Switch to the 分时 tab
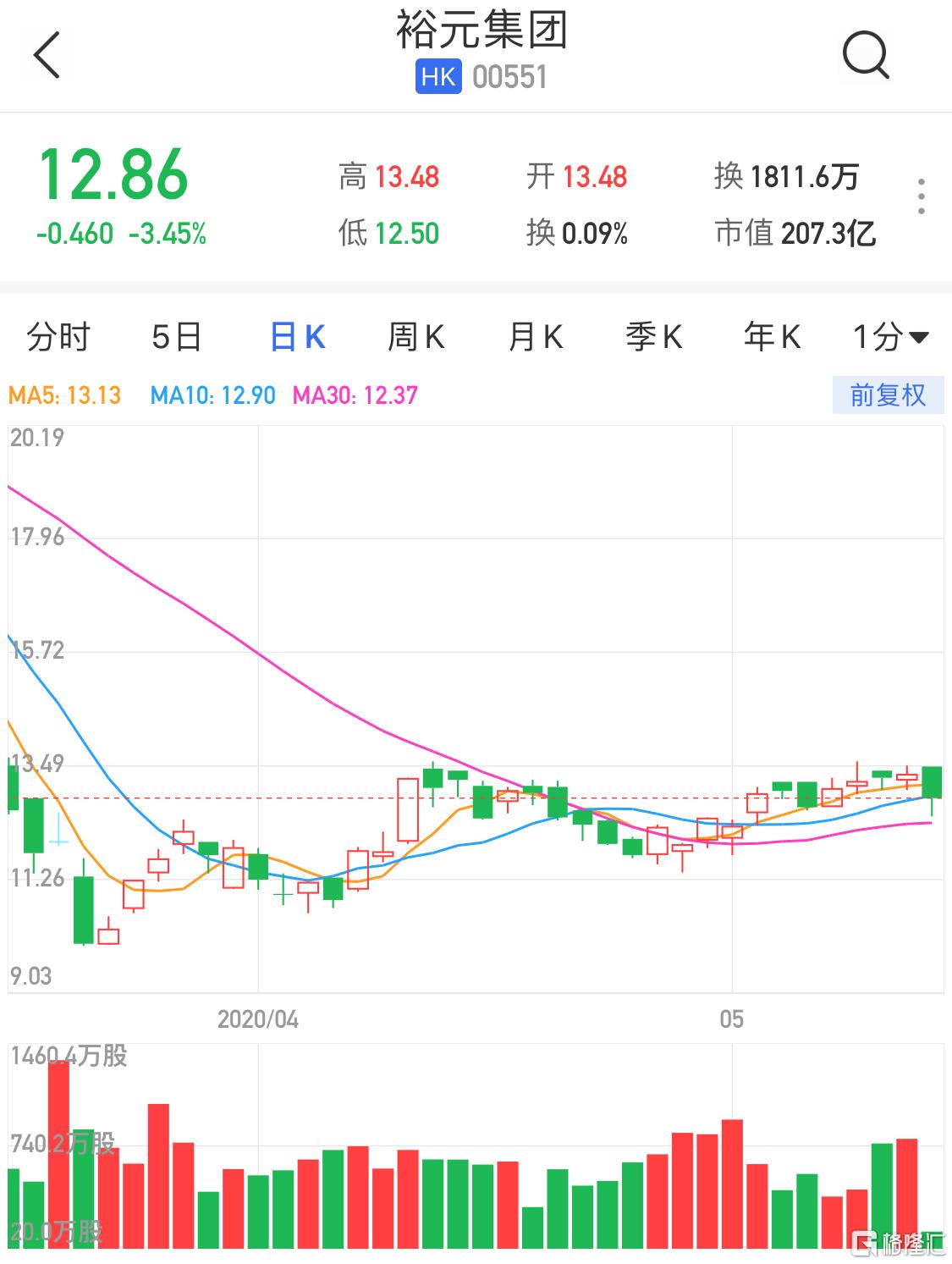952x1264 pixels. coord(58,337)
